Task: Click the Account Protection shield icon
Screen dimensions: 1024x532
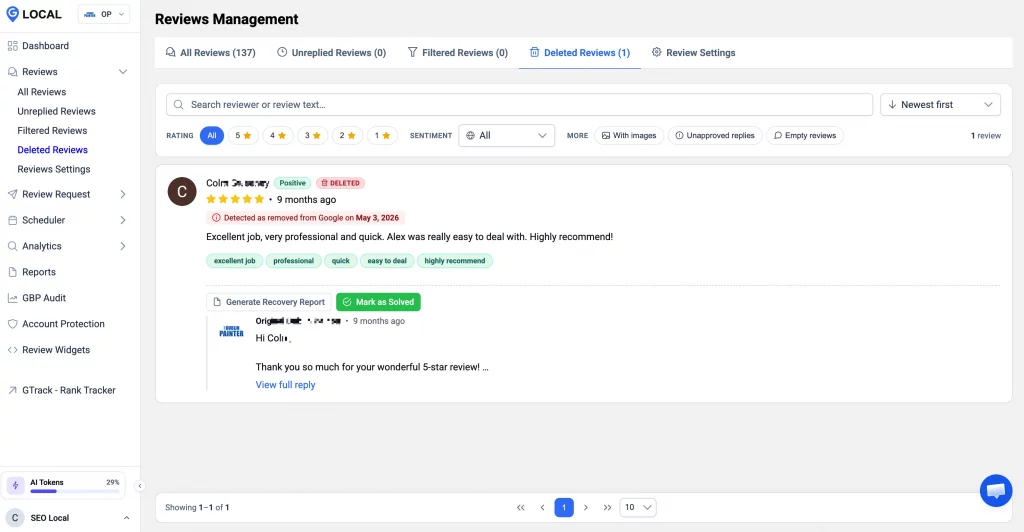Action: pyautogui.click(x=12, y=324)
